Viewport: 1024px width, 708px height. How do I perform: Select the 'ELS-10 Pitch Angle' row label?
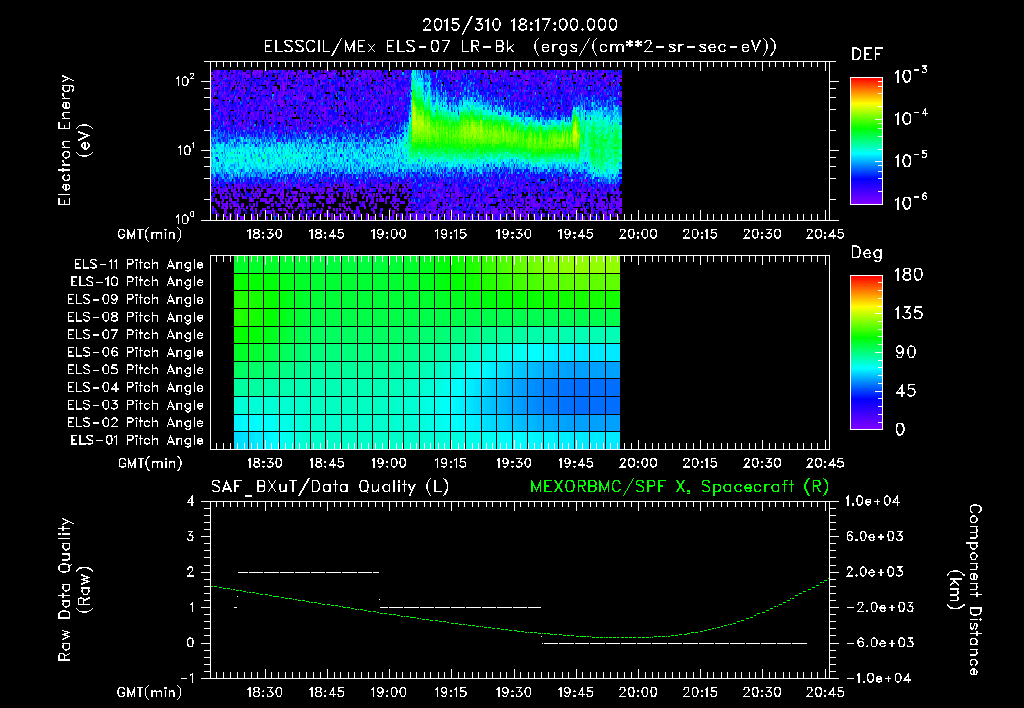[x=136, y=282]
